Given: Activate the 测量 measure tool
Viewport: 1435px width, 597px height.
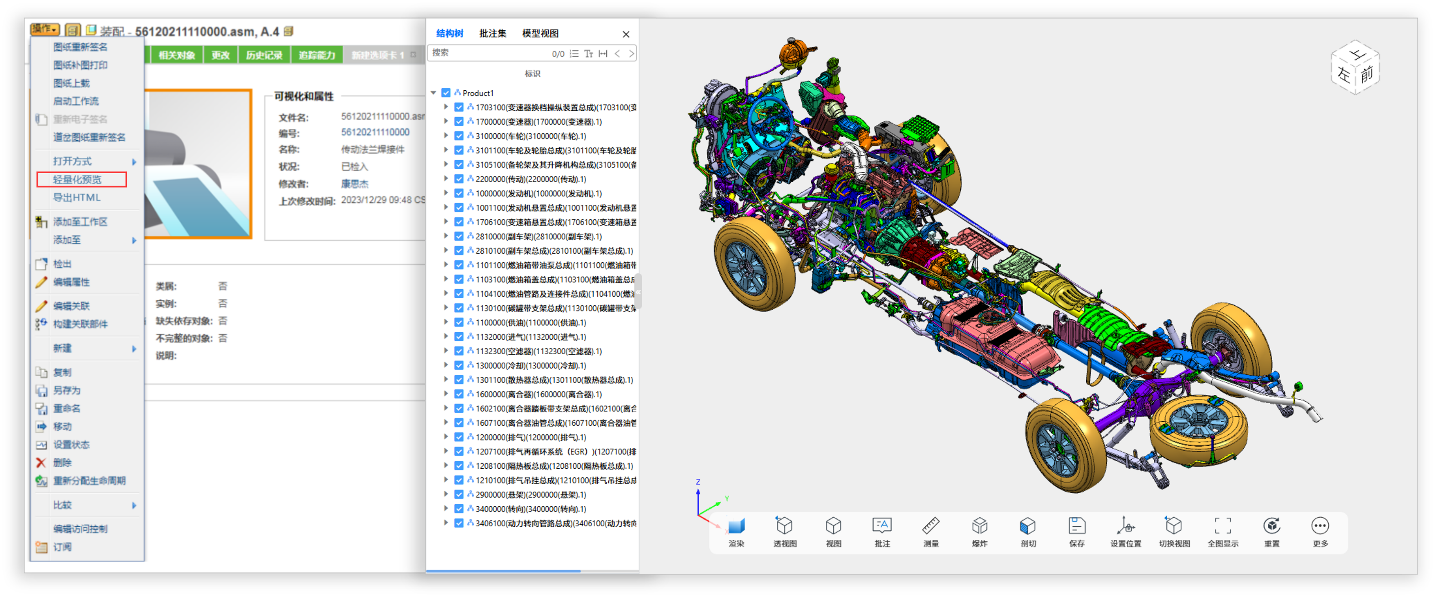Looking at the screenshot, I should pyautogui.click(x=930, y=527).
